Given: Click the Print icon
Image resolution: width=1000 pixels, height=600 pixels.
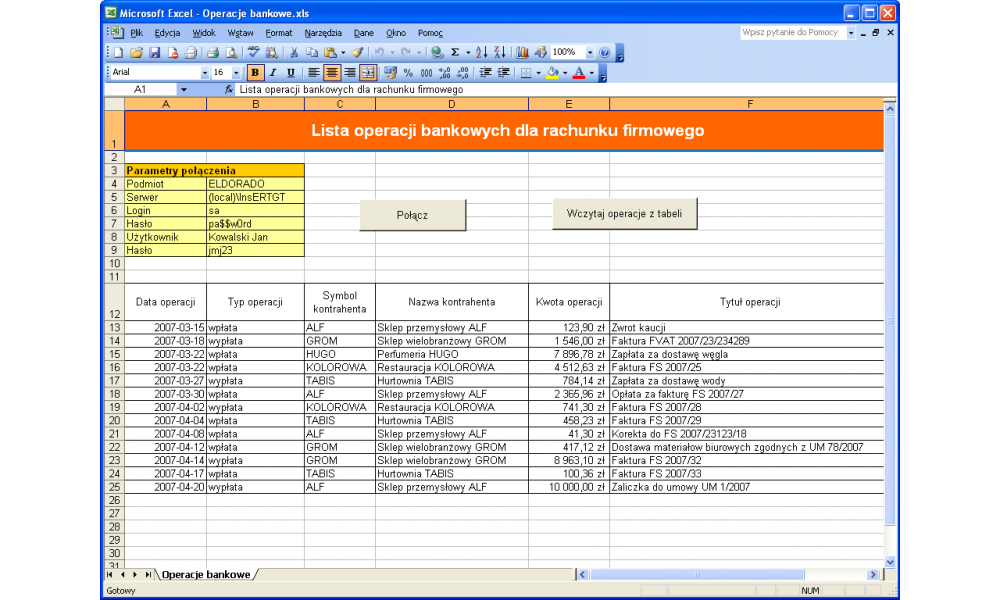Looking at the screenshot, I should 213,53.
